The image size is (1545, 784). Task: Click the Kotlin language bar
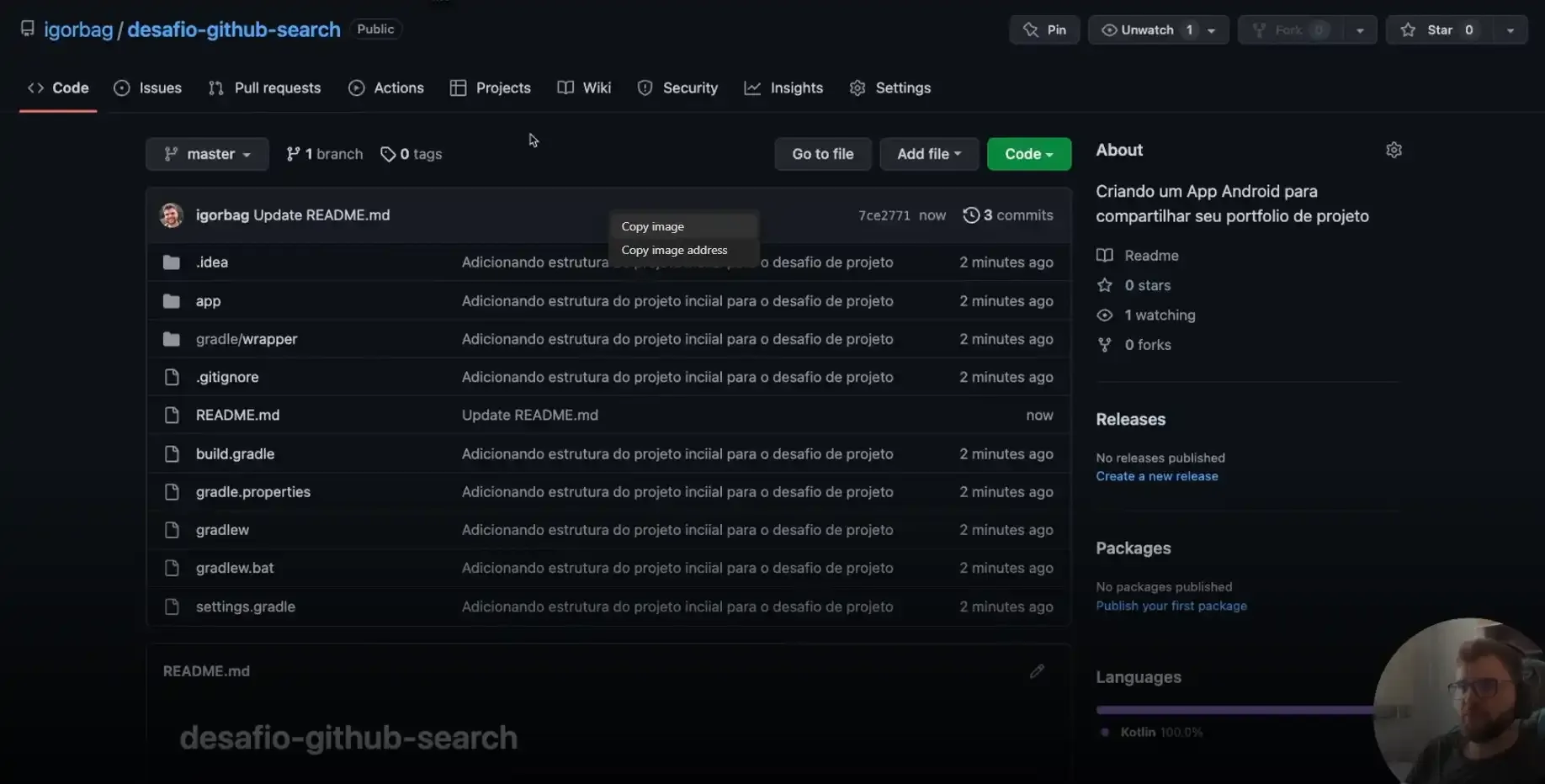pos(1234,710)
